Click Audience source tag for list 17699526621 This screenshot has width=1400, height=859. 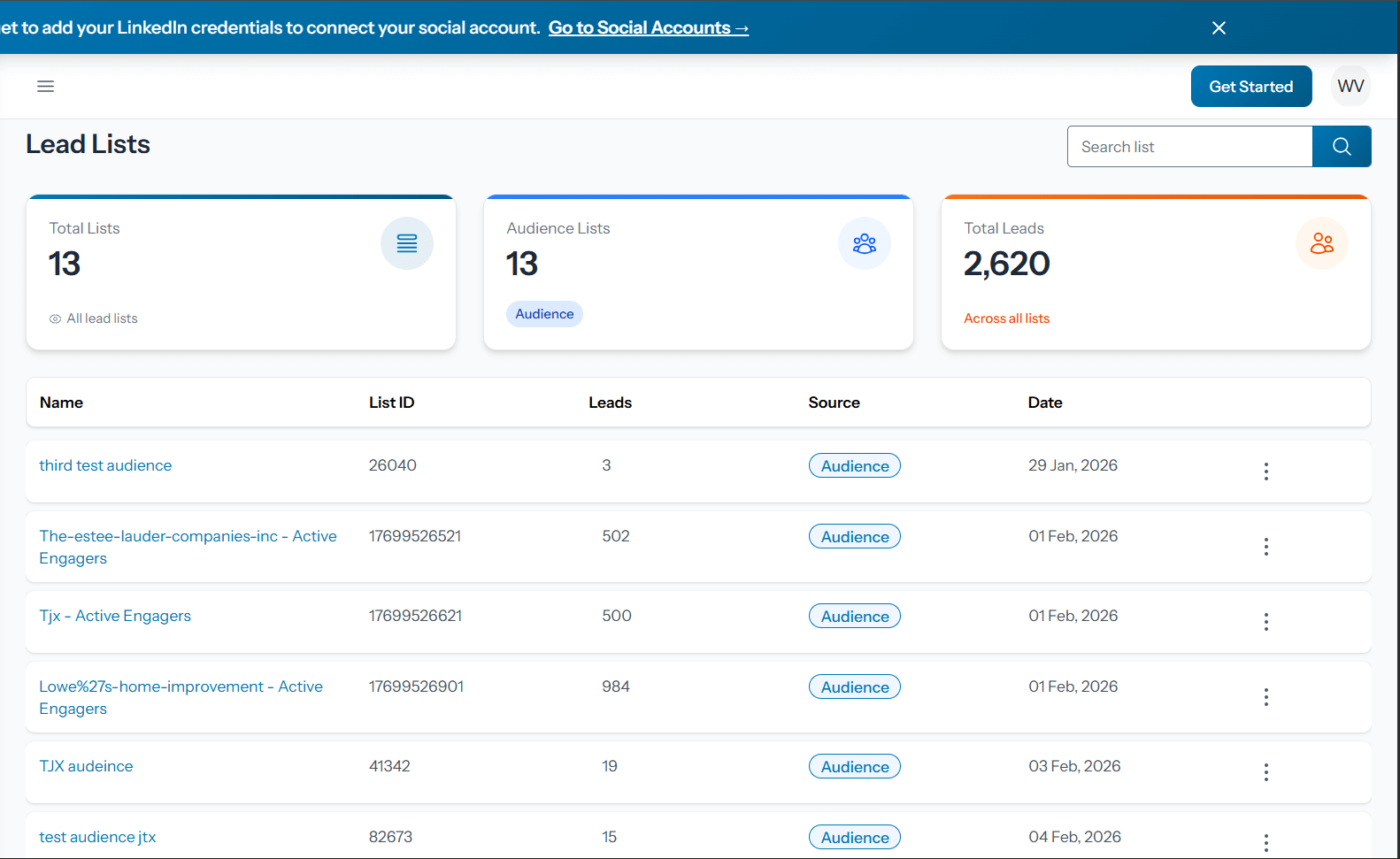point(854,617)
